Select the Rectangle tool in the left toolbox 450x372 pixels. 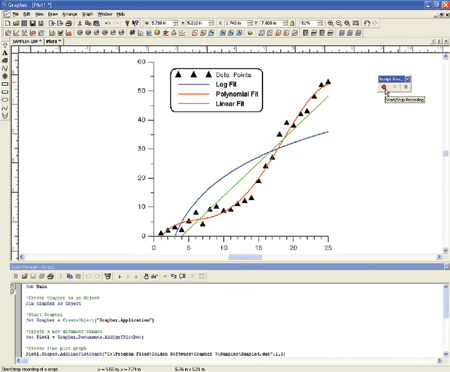pos(5,84)
